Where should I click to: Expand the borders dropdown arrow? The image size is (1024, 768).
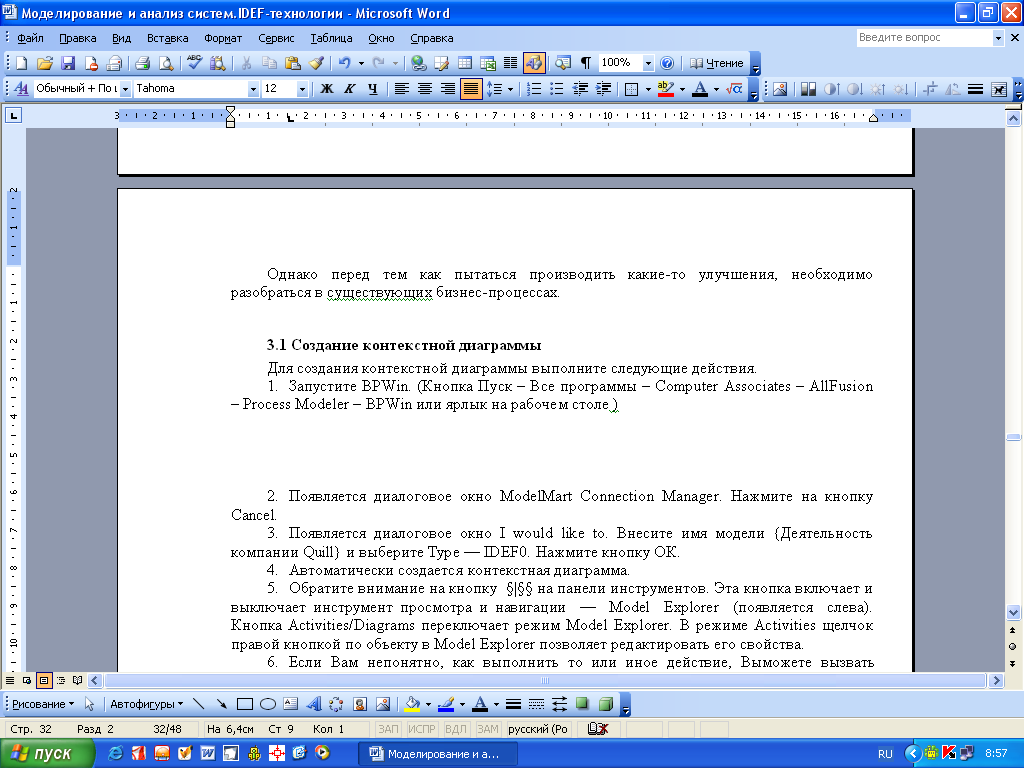tap(648, 89)
